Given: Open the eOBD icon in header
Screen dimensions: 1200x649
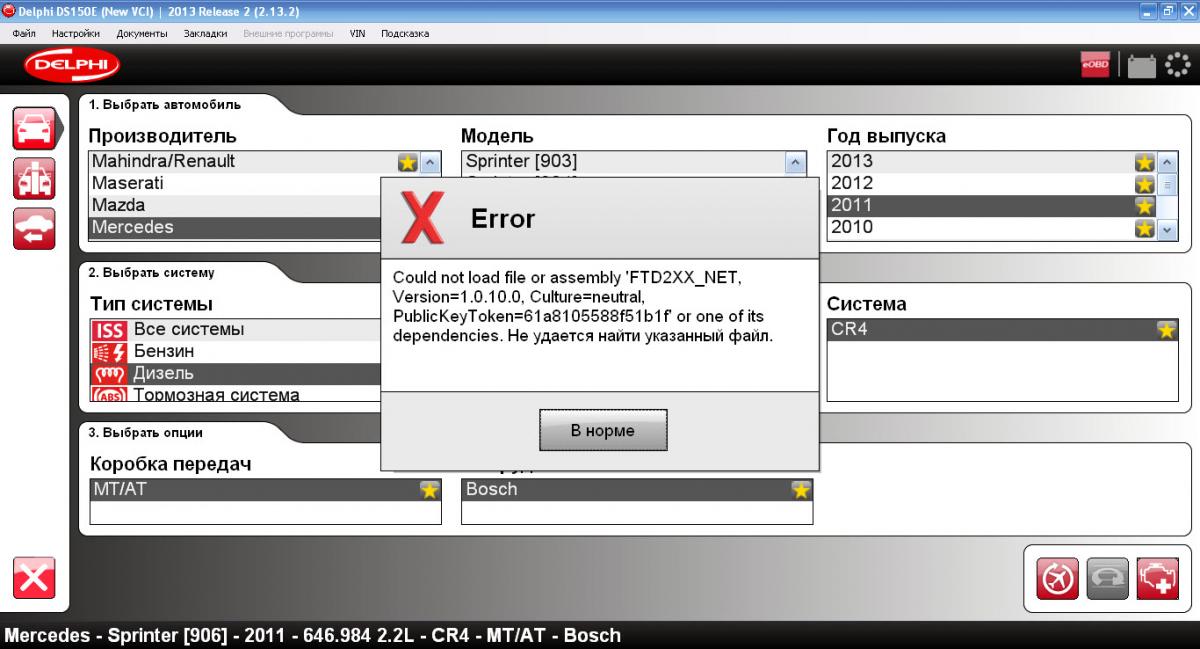Looking at the screenshot, I should 1095,65.
